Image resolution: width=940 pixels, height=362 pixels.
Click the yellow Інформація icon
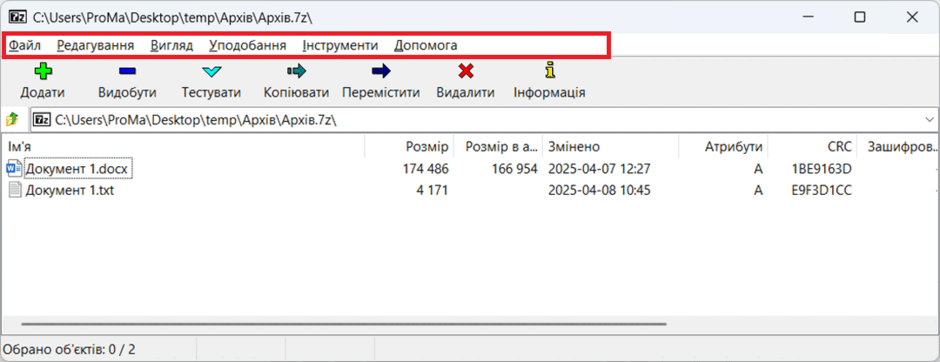point(550,71)
